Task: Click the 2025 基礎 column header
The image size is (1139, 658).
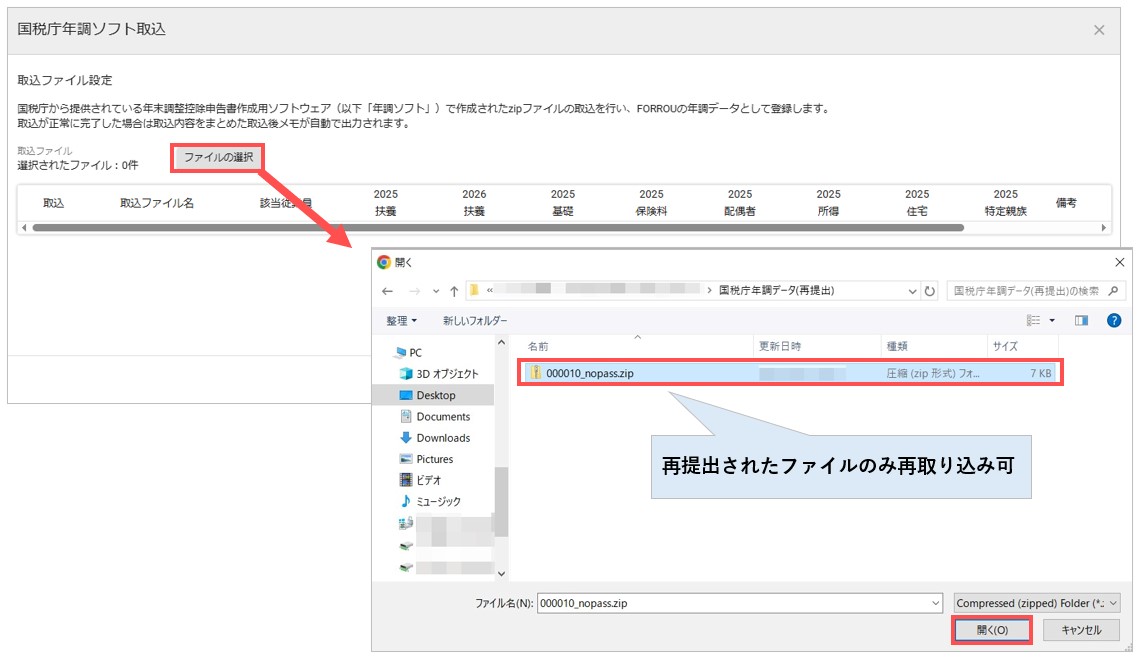Action: (x=563, y=203)
